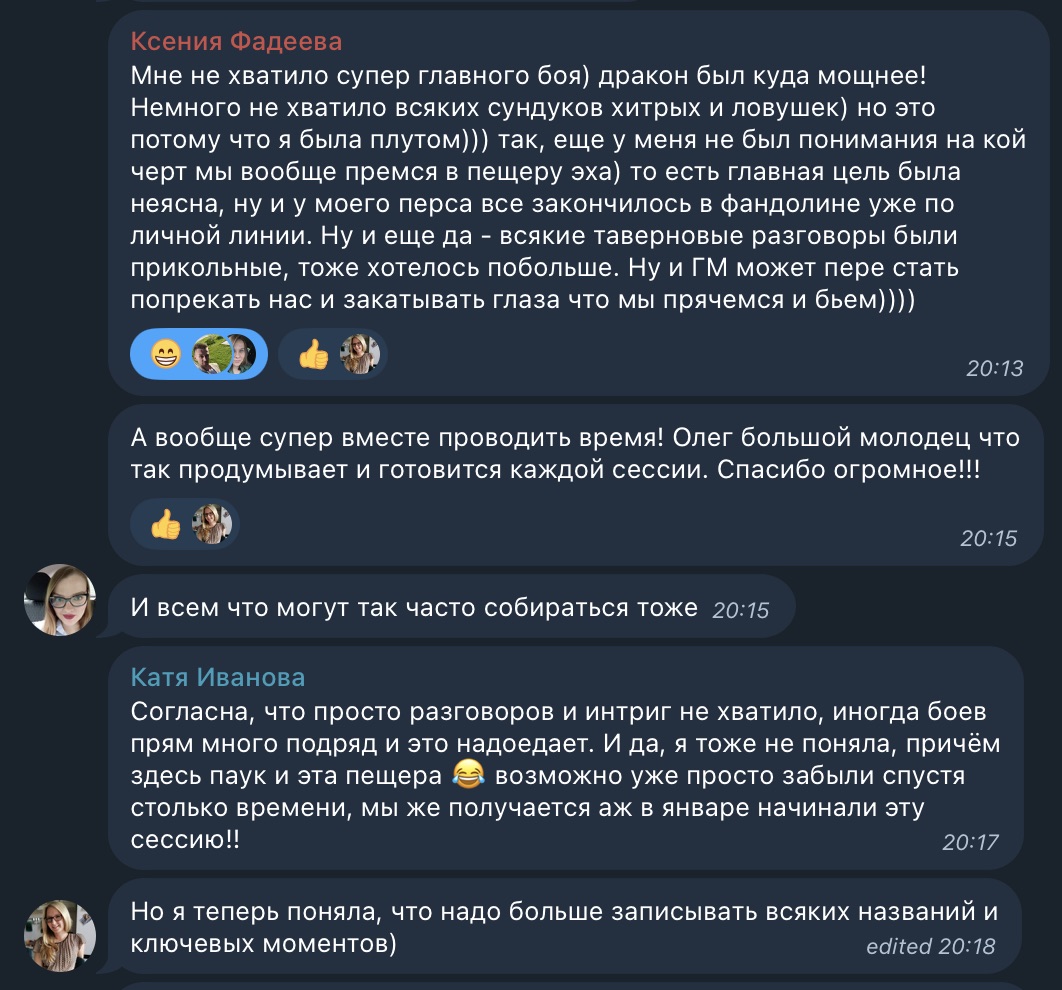
Task: Open avatar of woman with glasses
Action: (60, 600)
